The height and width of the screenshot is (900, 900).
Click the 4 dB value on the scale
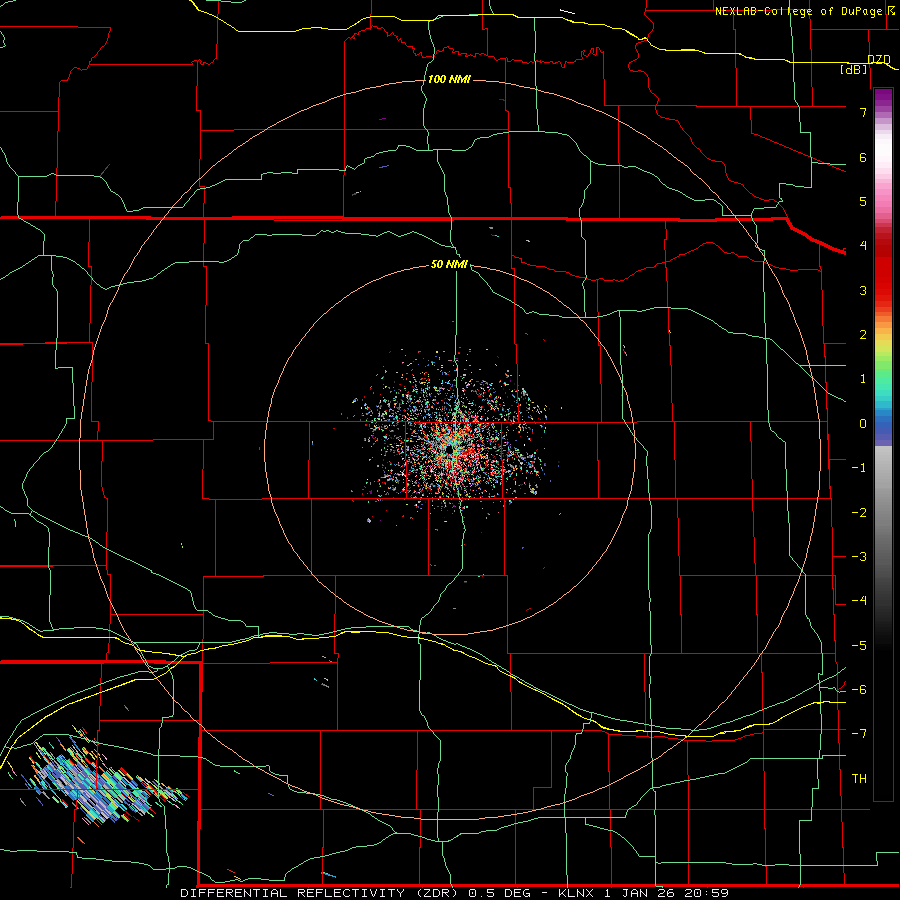pyautogui.click(x=863, y=246)
